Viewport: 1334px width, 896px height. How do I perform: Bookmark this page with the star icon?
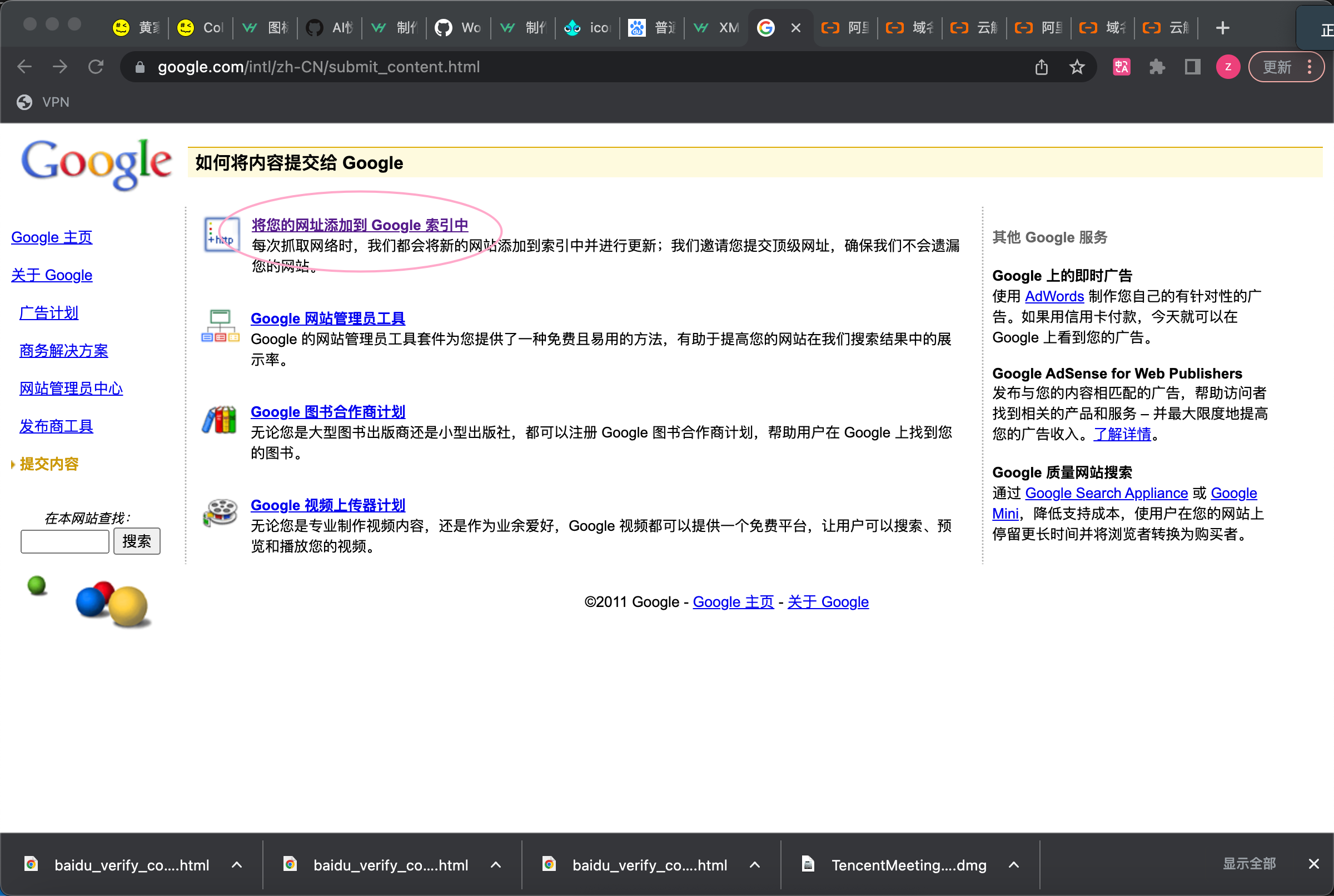[x=1077, y=67]
